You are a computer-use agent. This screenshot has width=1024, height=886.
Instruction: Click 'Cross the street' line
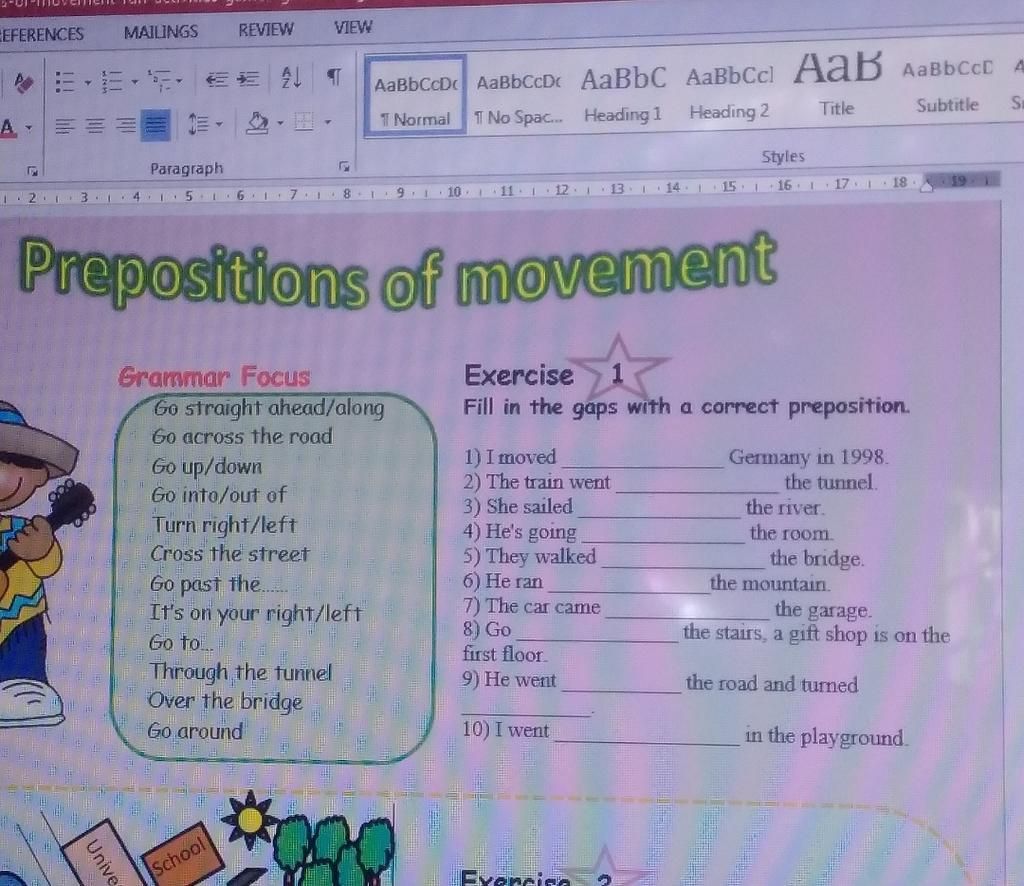coord(229,554)
